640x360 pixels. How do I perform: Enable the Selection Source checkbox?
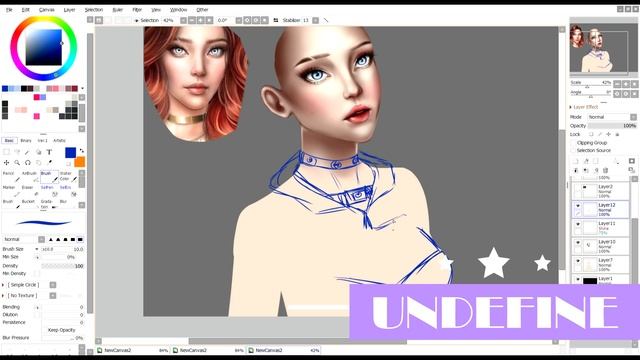coord(573,150)
